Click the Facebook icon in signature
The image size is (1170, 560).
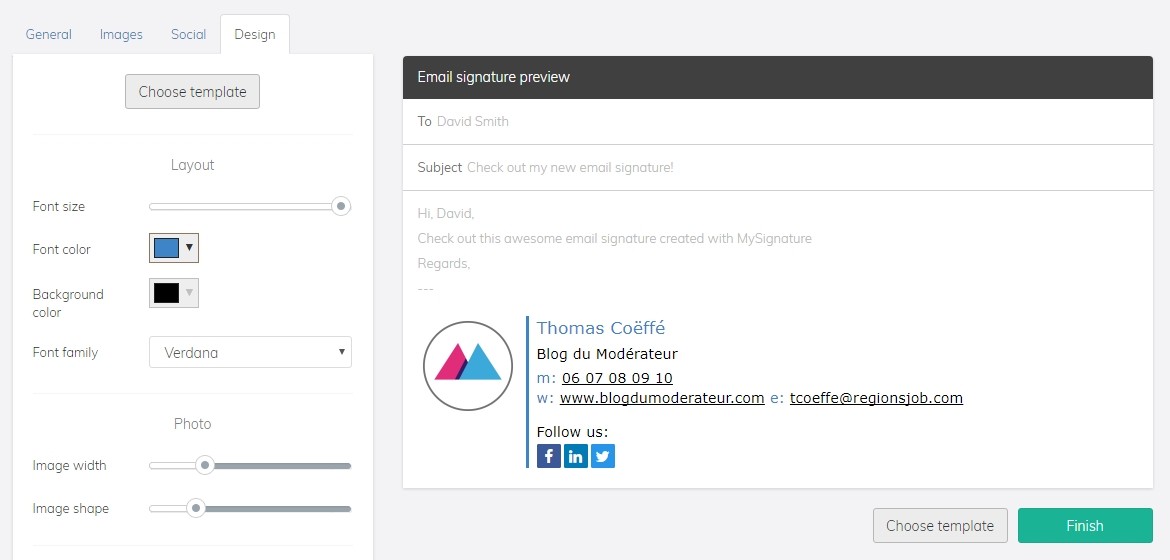[548, 456]
